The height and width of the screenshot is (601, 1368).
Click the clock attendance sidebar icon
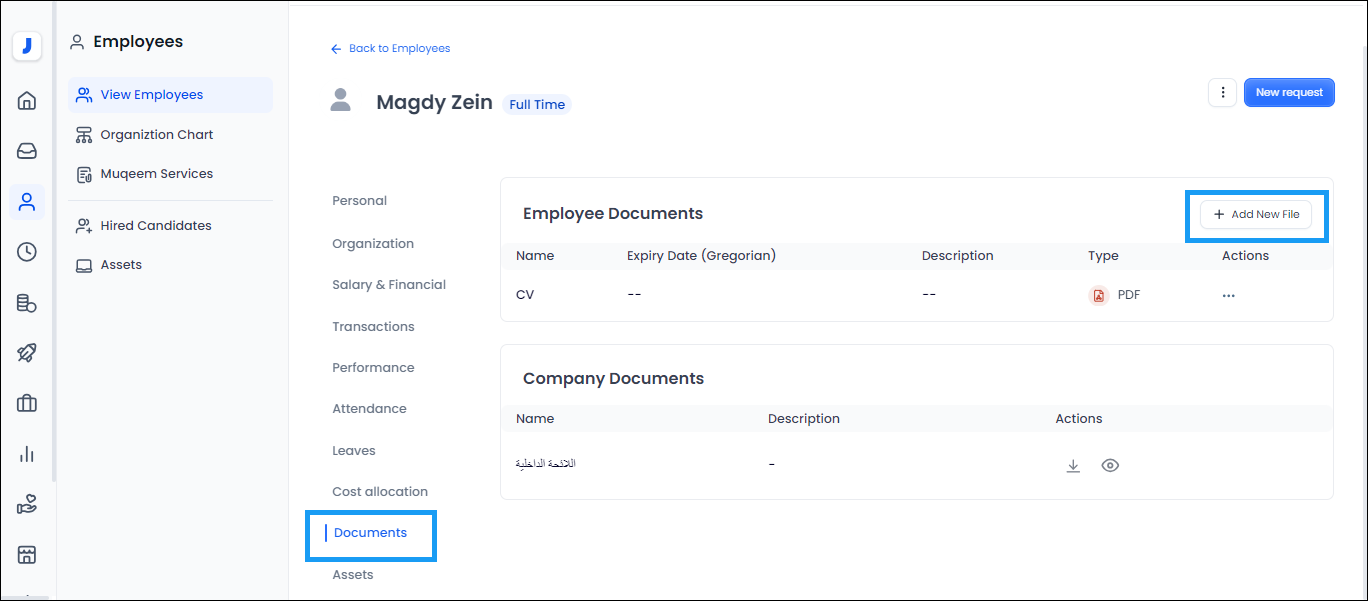[27, 252]
